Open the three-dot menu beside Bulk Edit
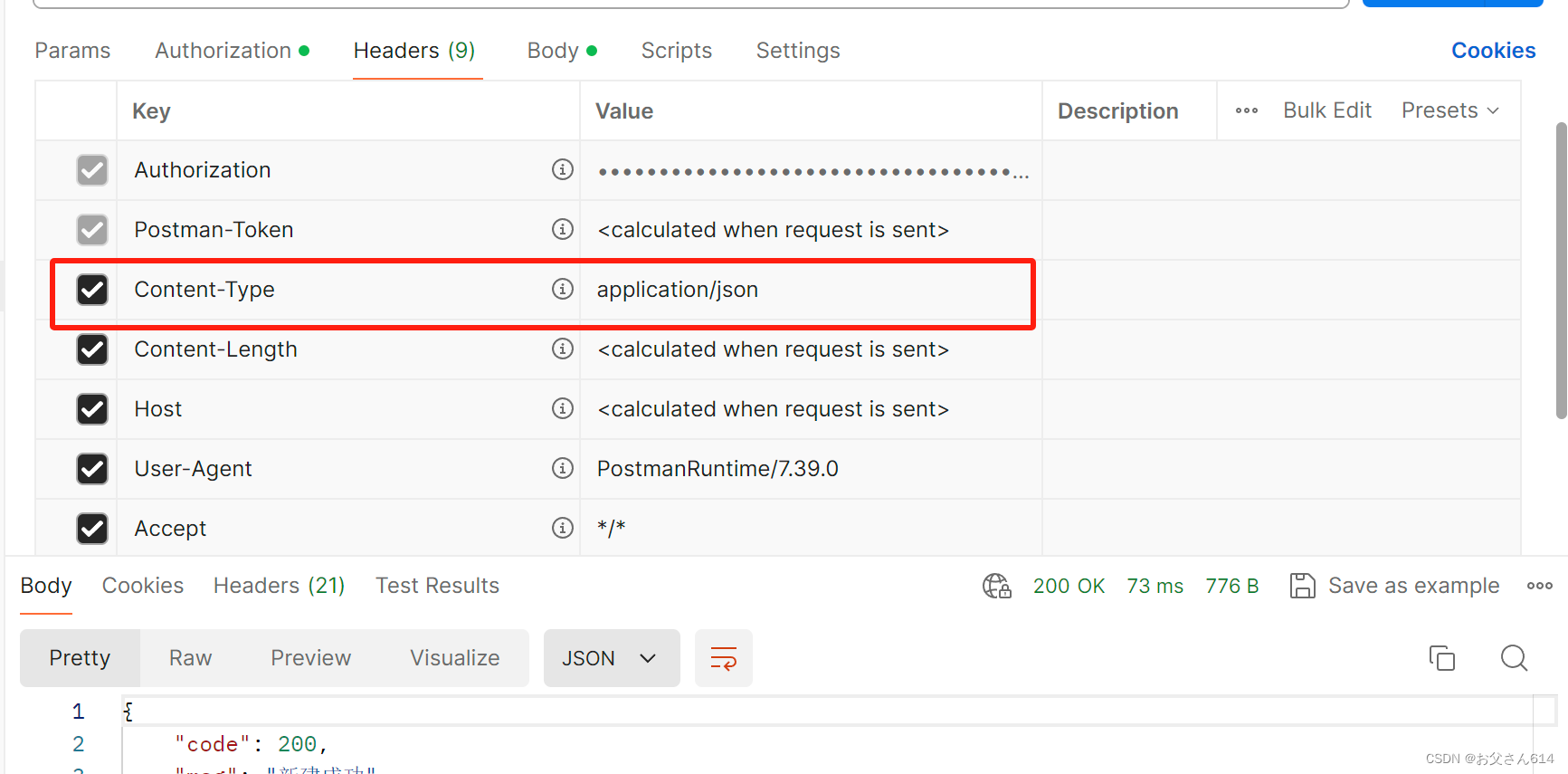Viewport: 1568px width, 774px height. coord(1247,110)
